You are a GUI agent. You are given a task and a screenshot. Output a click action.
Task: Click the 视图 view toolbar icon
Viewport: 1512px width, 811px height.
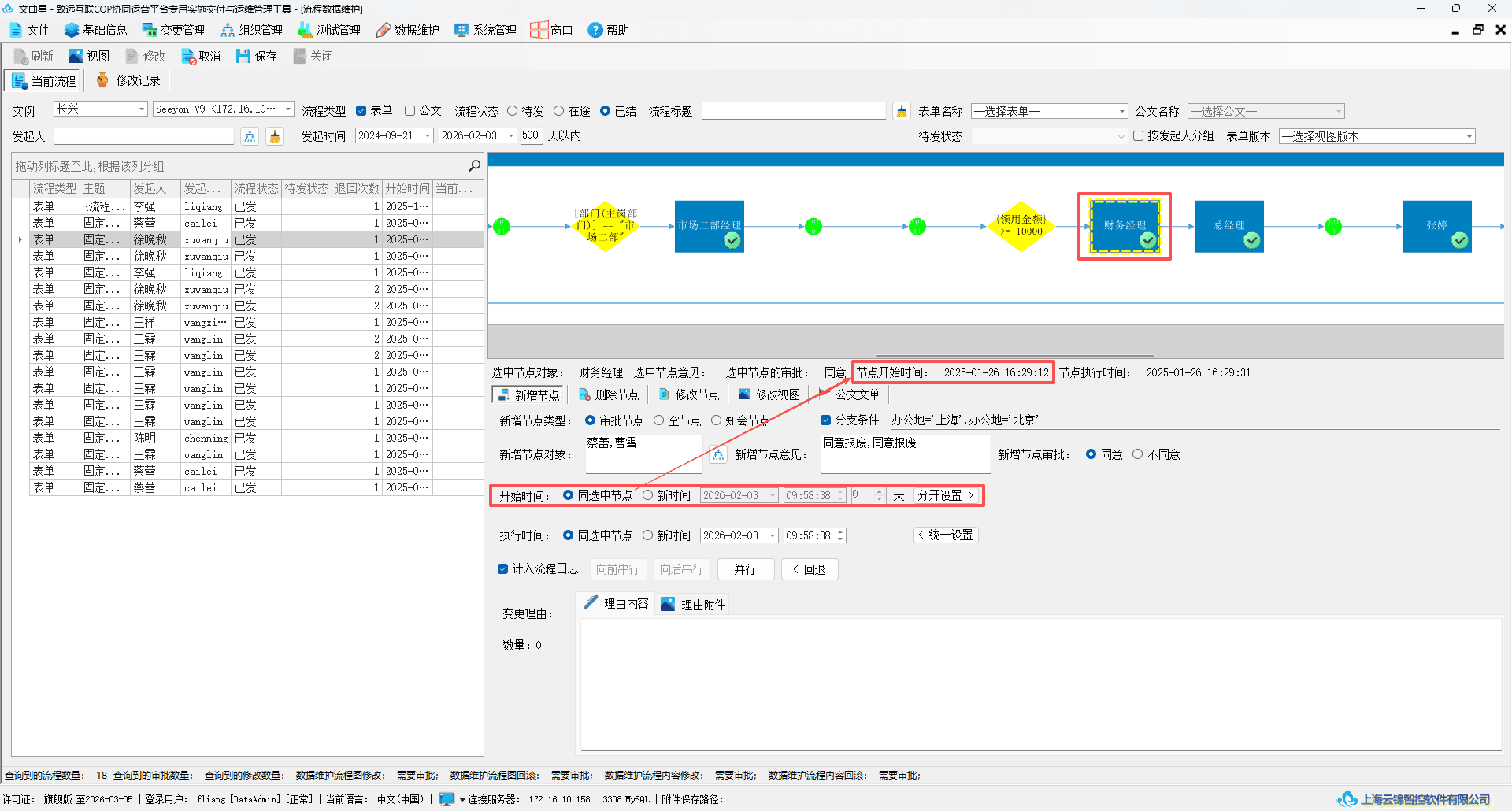coord(76,56)
